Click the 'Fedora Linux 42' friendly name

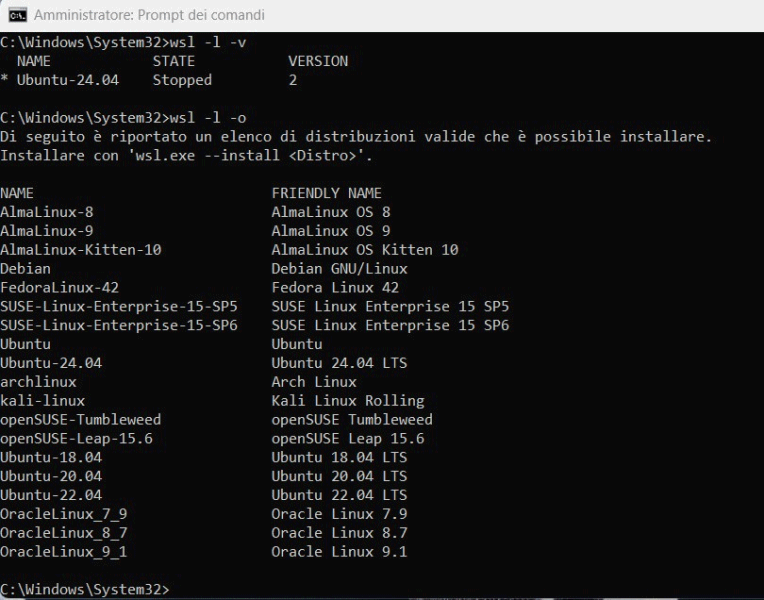(x=335, y=288)
